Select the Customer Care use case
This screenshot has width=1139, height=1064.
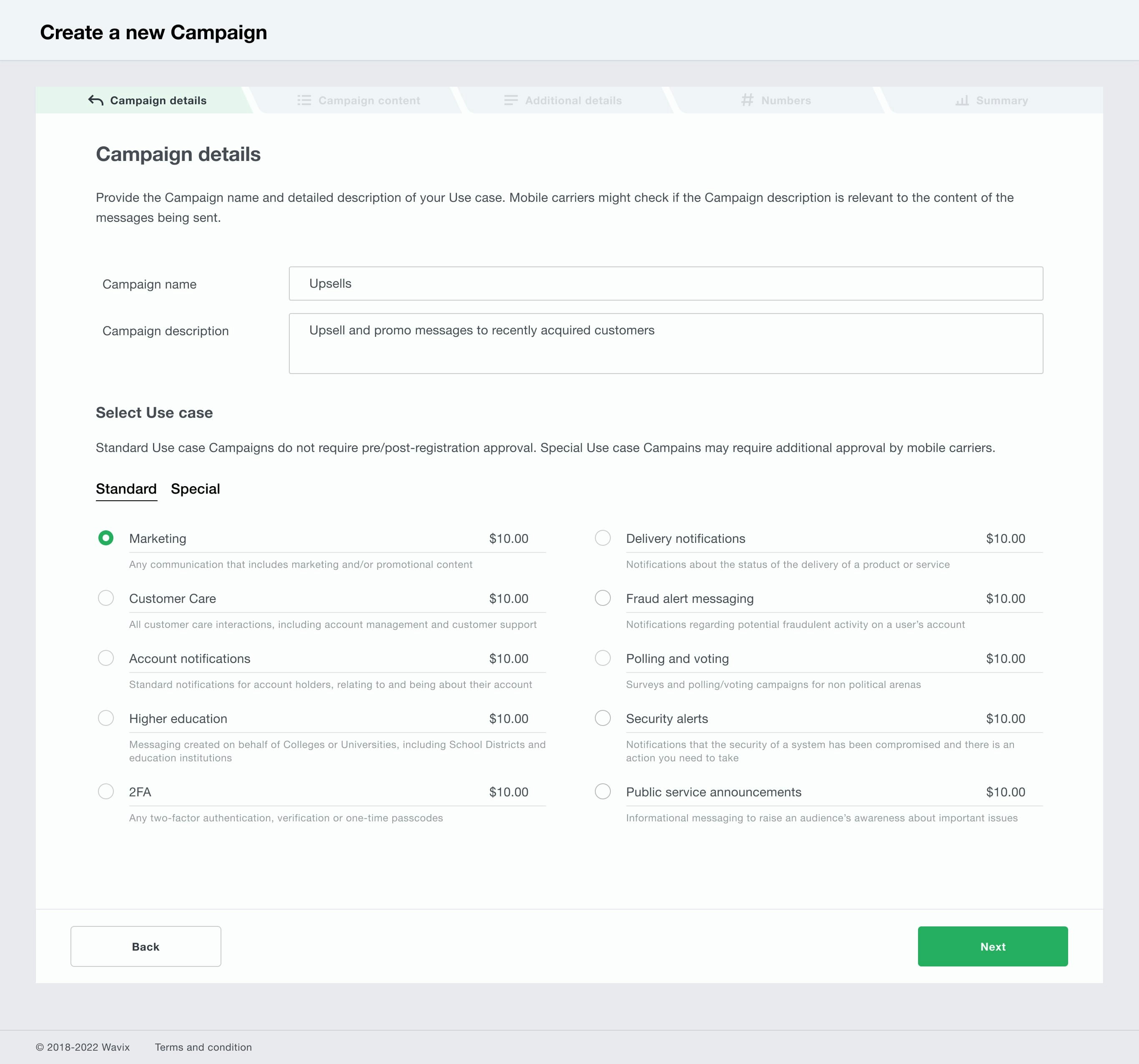105,598
